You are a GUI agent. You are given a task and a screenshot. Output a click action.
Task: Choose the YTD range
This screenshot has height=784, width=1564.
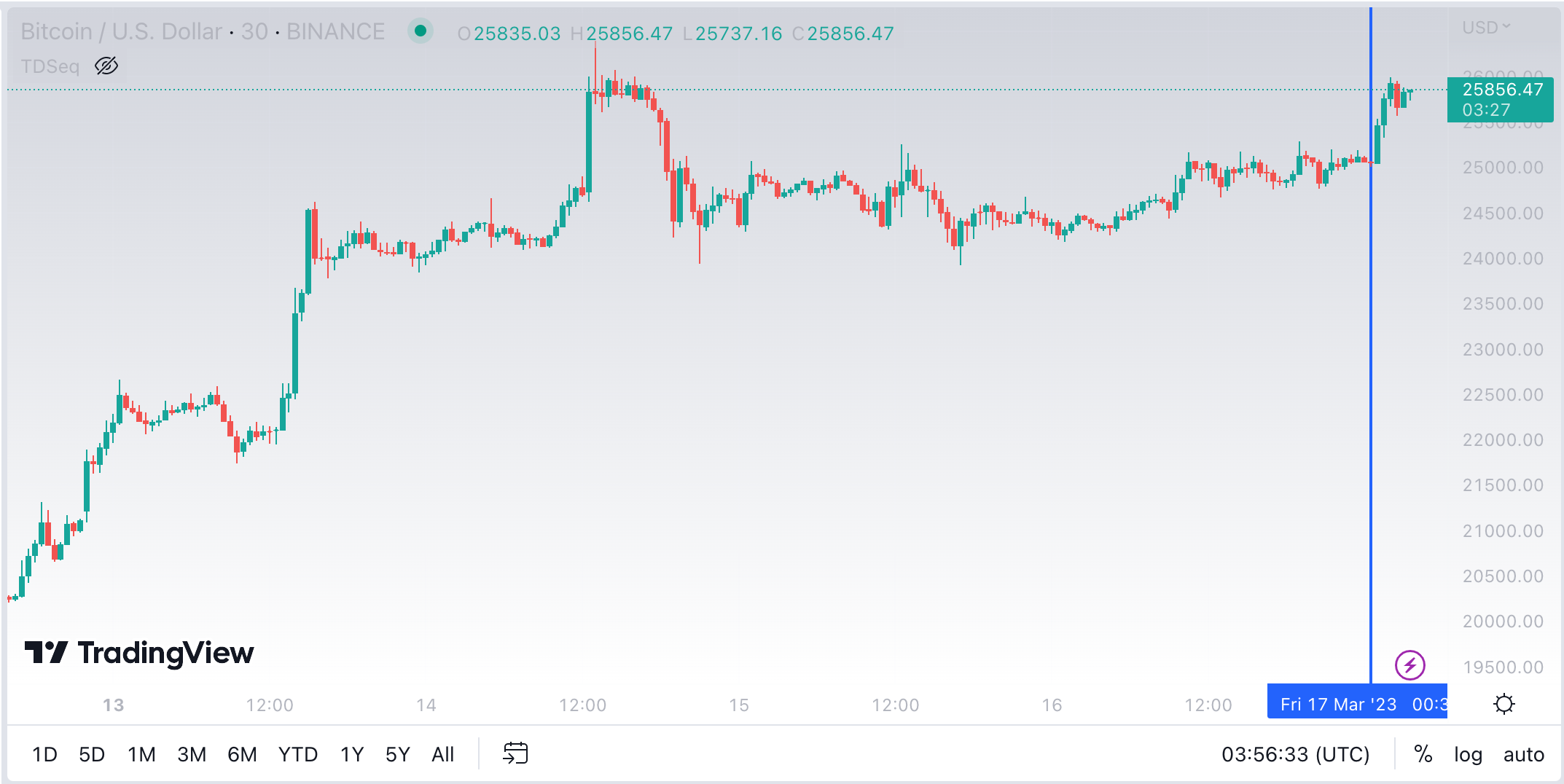[297, 754]
